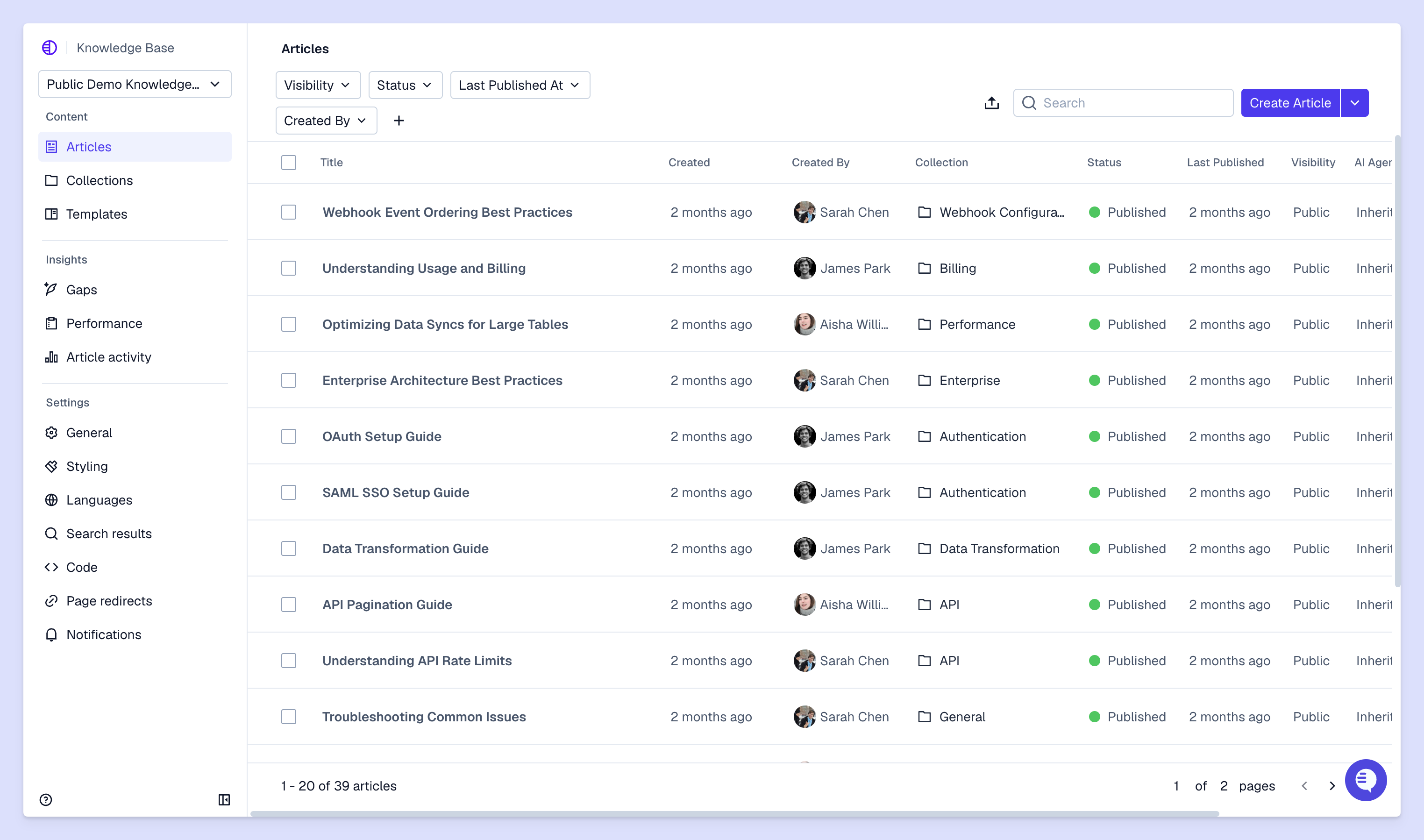Open Webhook Event Ordering Best Practices article

click(x=447, y=212)
